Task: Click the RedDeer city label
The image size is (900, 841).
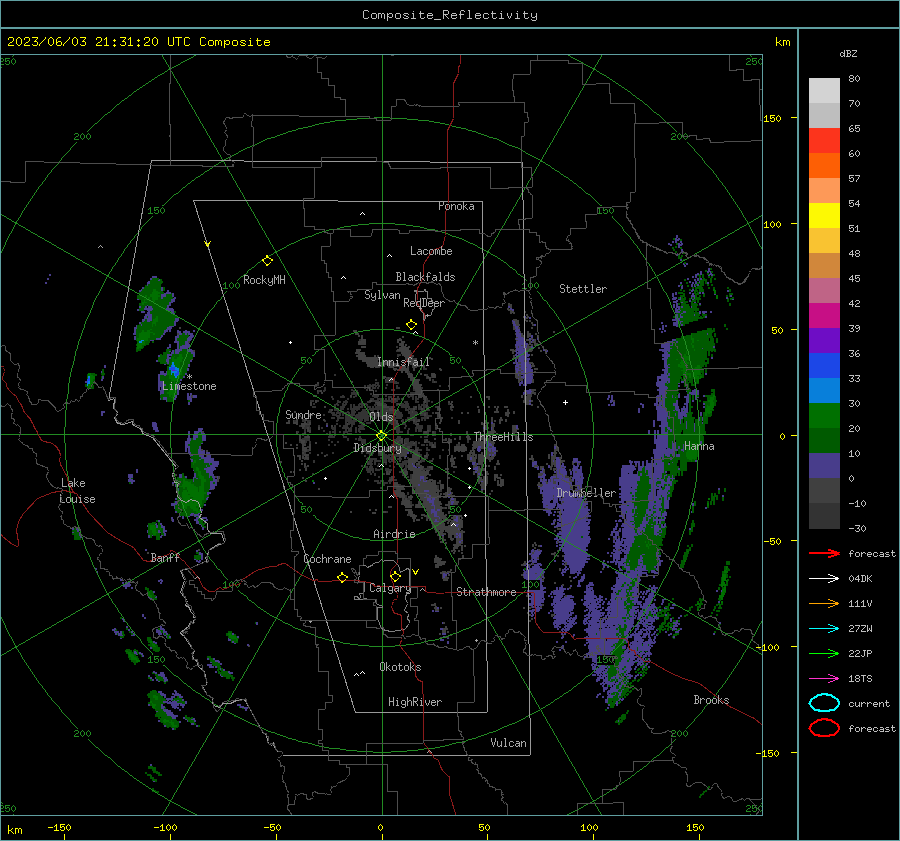Action: tap(424, 303)
